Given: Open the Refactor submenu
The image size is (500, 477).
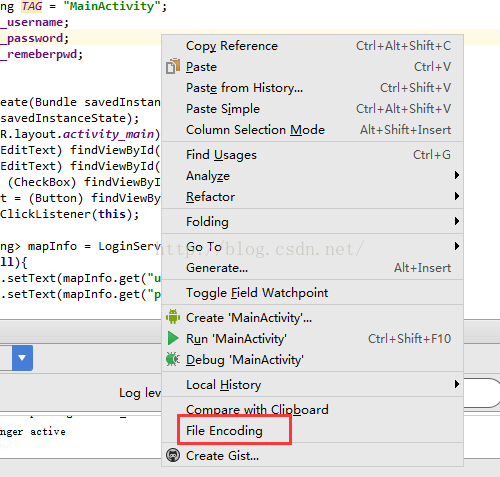Looking at the screenshot, I should tap(313, 197).
